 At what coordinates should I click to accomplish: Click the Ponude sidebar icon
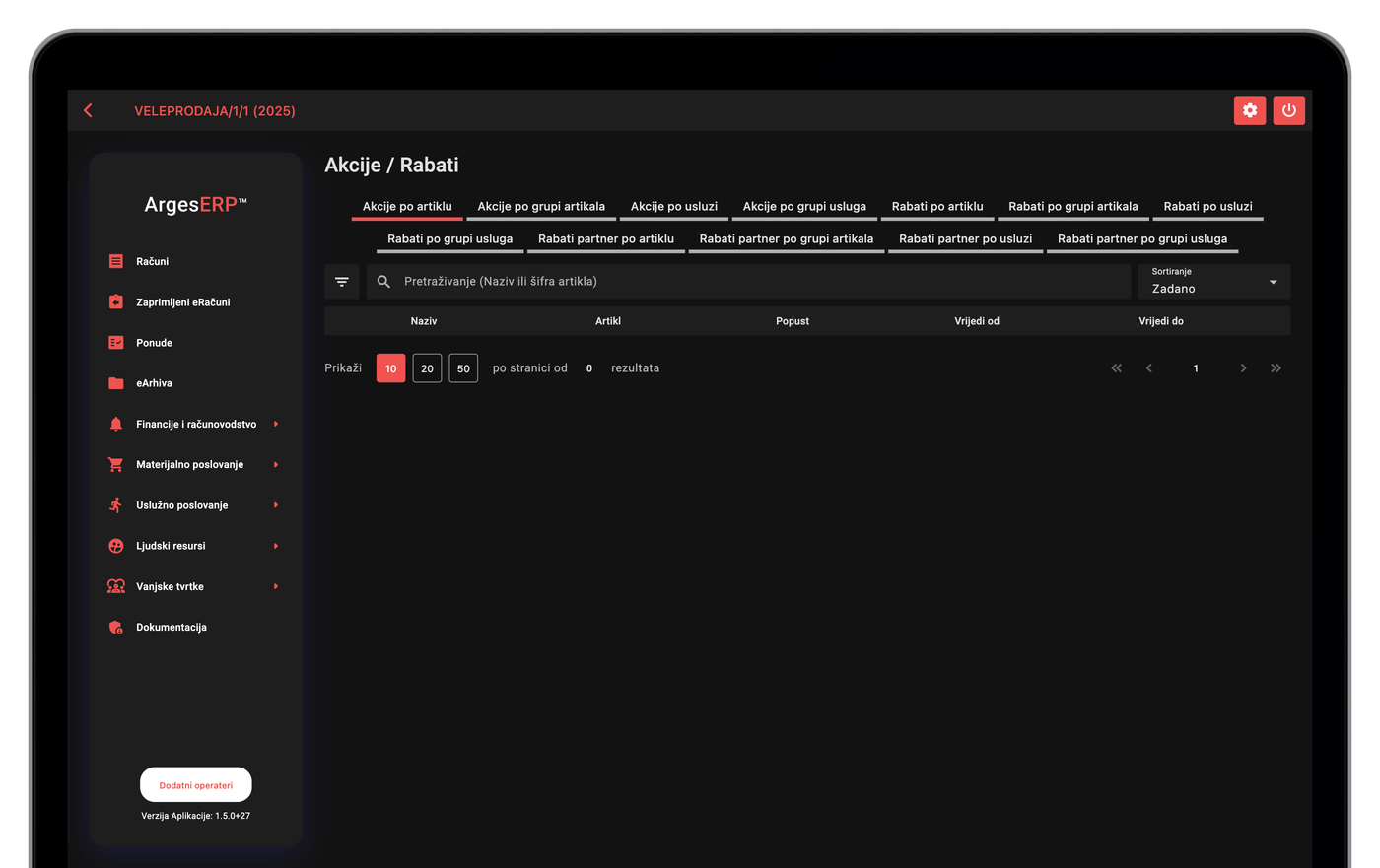coord(116,342)
